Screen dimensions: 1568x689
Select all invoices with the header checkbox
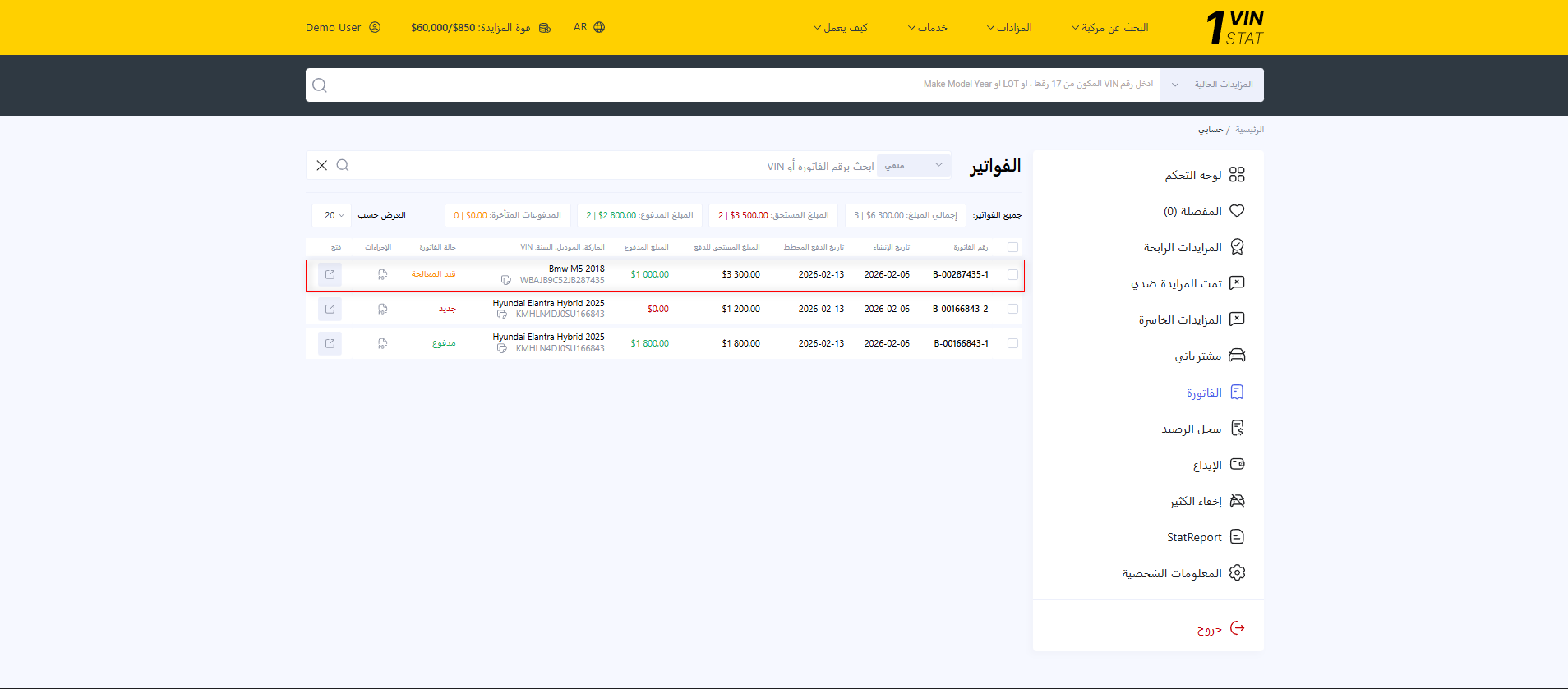[x=1012, y=247]
